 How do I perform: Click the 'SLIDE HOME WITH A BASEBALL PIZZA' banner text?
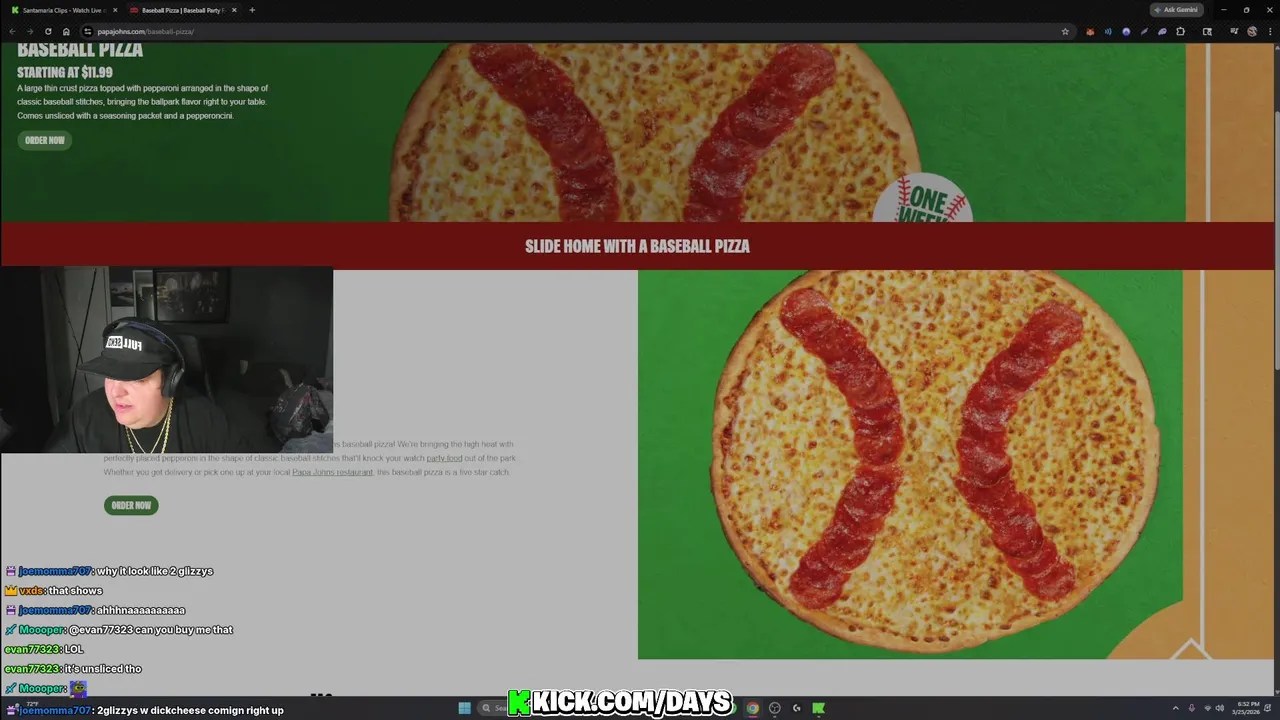637,246
